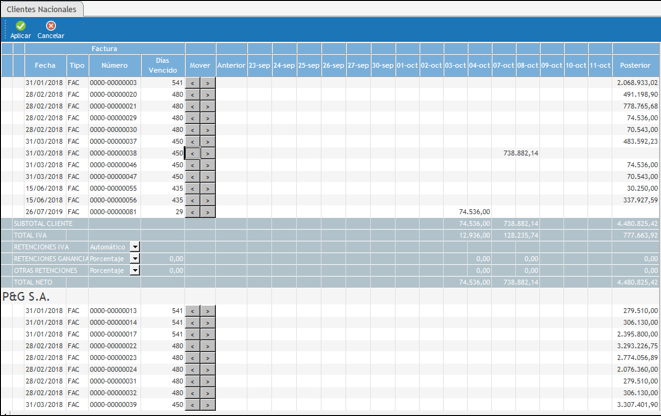
Task: Open Otras Retenciones Porcentaje dropdown
Action: (135, 270)
